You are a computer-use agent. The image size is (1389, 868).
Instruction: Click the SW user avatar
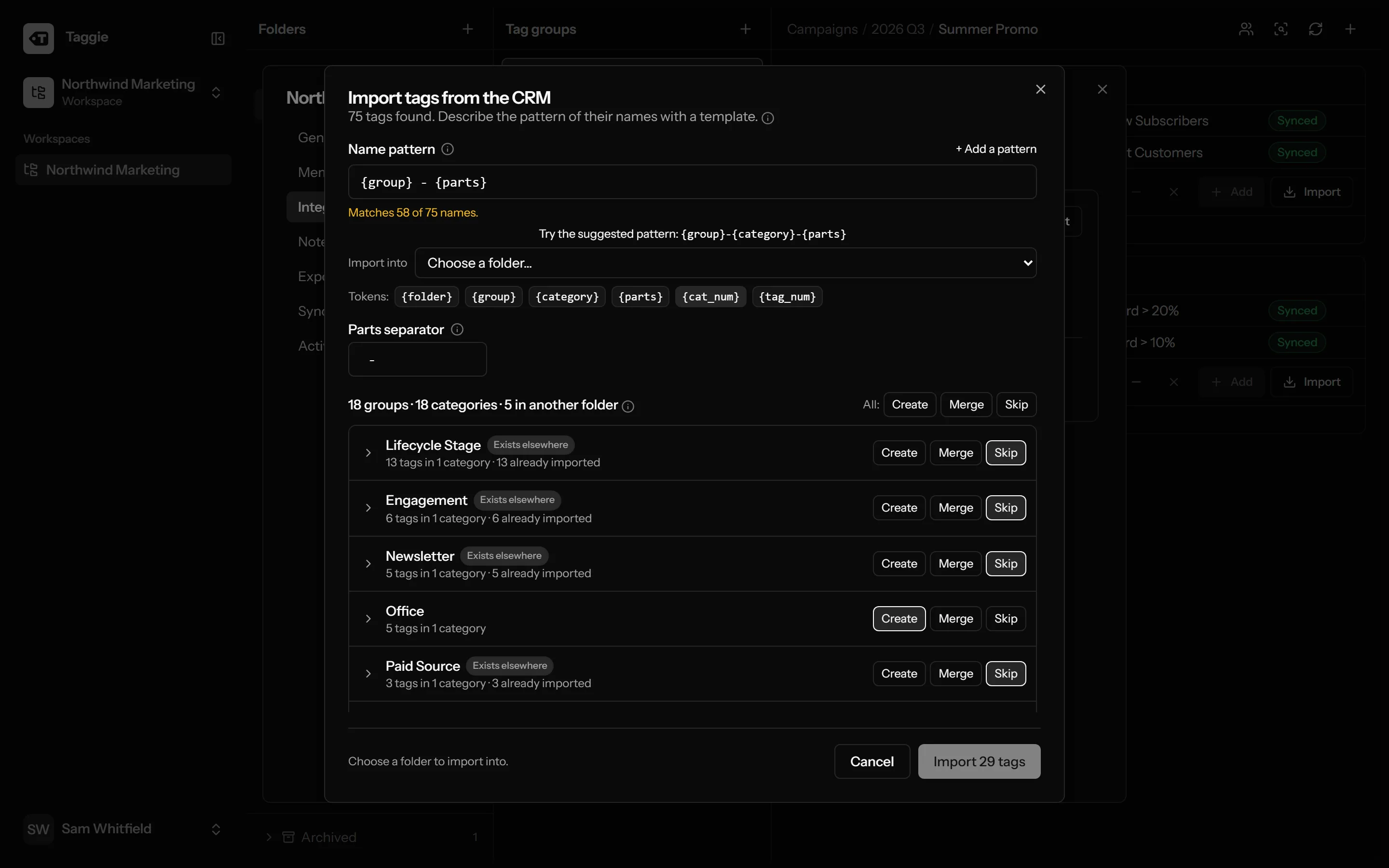click(39, 829)
